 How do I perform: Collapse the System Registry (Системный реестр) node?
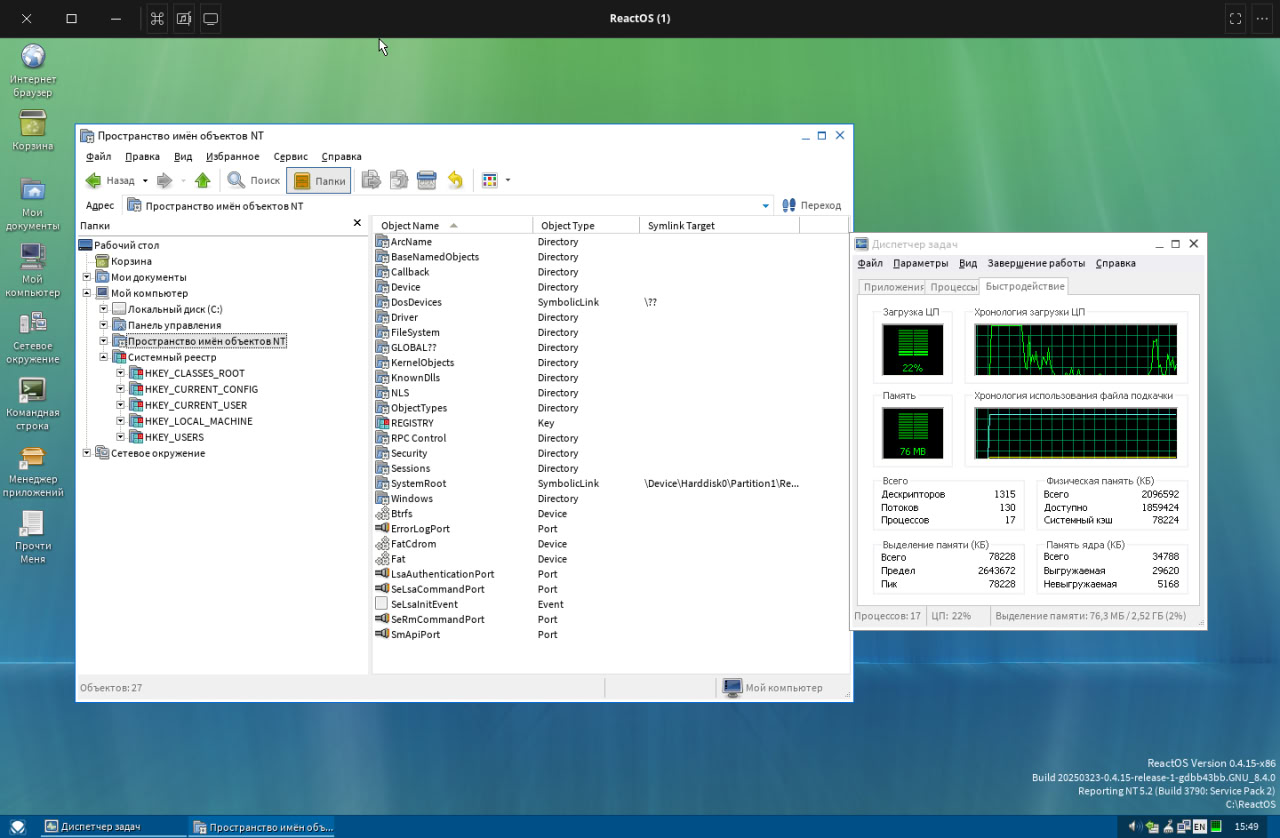pos(104,357)
